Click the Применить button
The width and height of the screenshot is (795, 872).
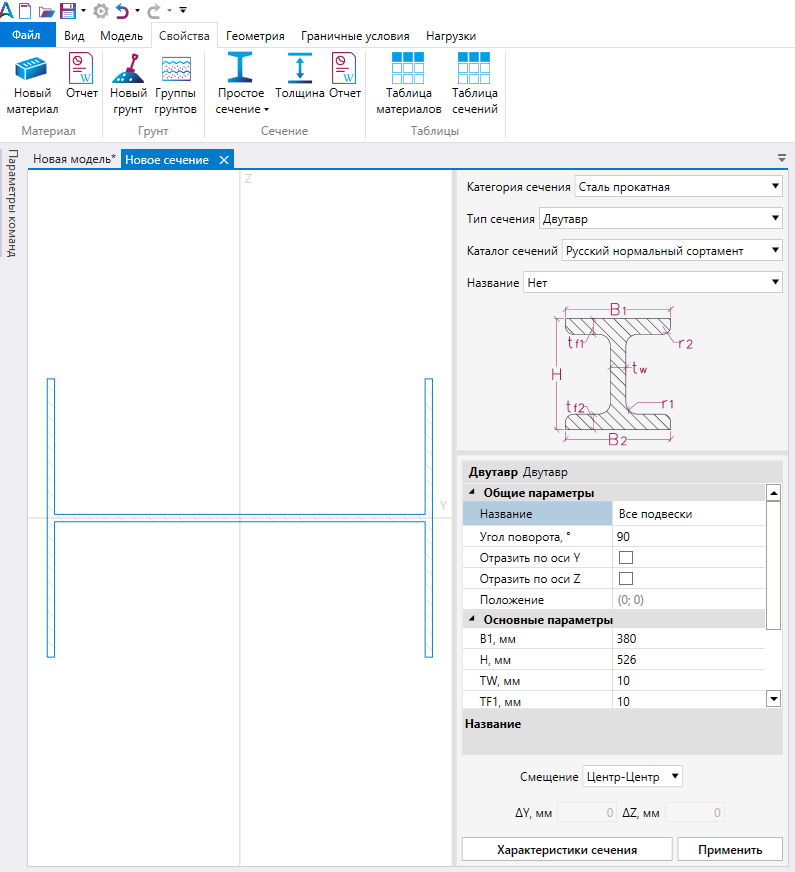(x=730, y=849)
